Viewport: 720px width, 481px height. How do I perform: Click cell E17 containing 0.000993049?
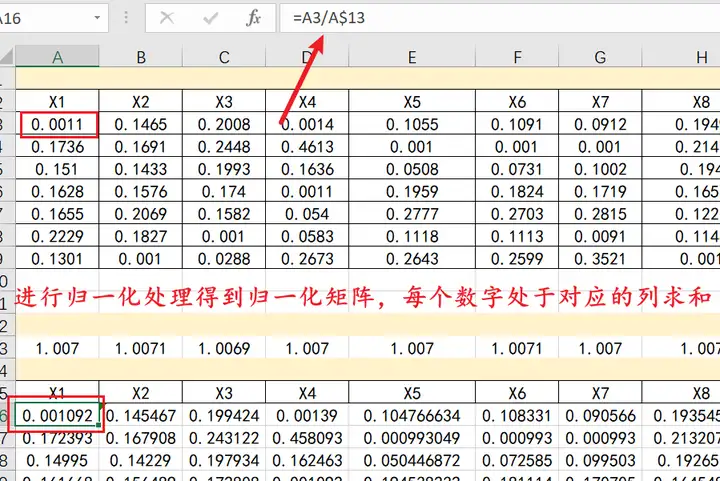click(412, 438)
